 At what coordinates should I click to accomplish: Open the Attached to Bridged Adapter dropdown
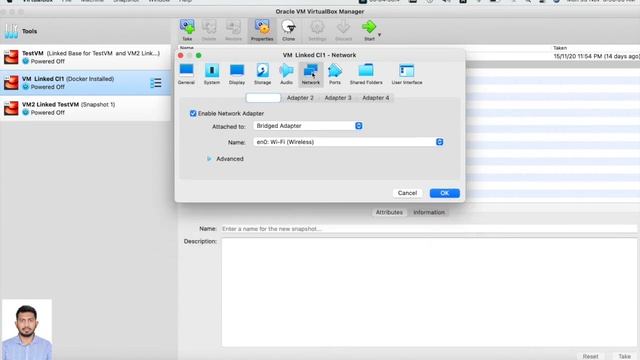point(308,126)
